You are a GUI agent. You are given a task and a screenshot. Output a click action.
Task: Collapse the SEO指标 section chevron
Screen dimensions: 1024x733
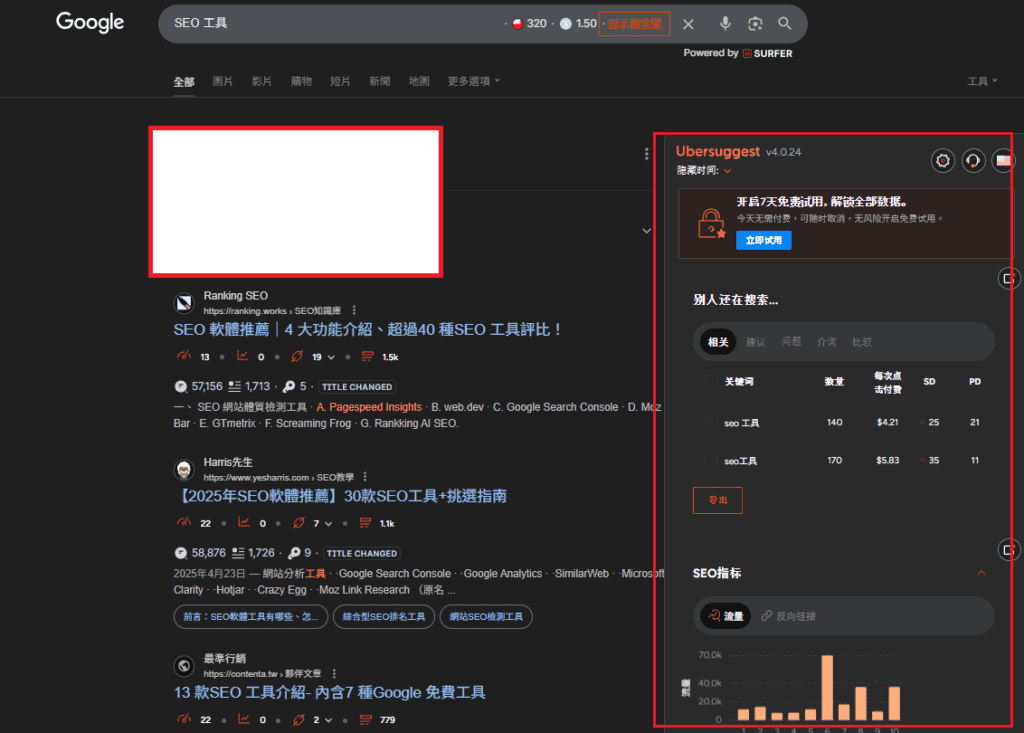pyautogui.click(x=982, y=573)
